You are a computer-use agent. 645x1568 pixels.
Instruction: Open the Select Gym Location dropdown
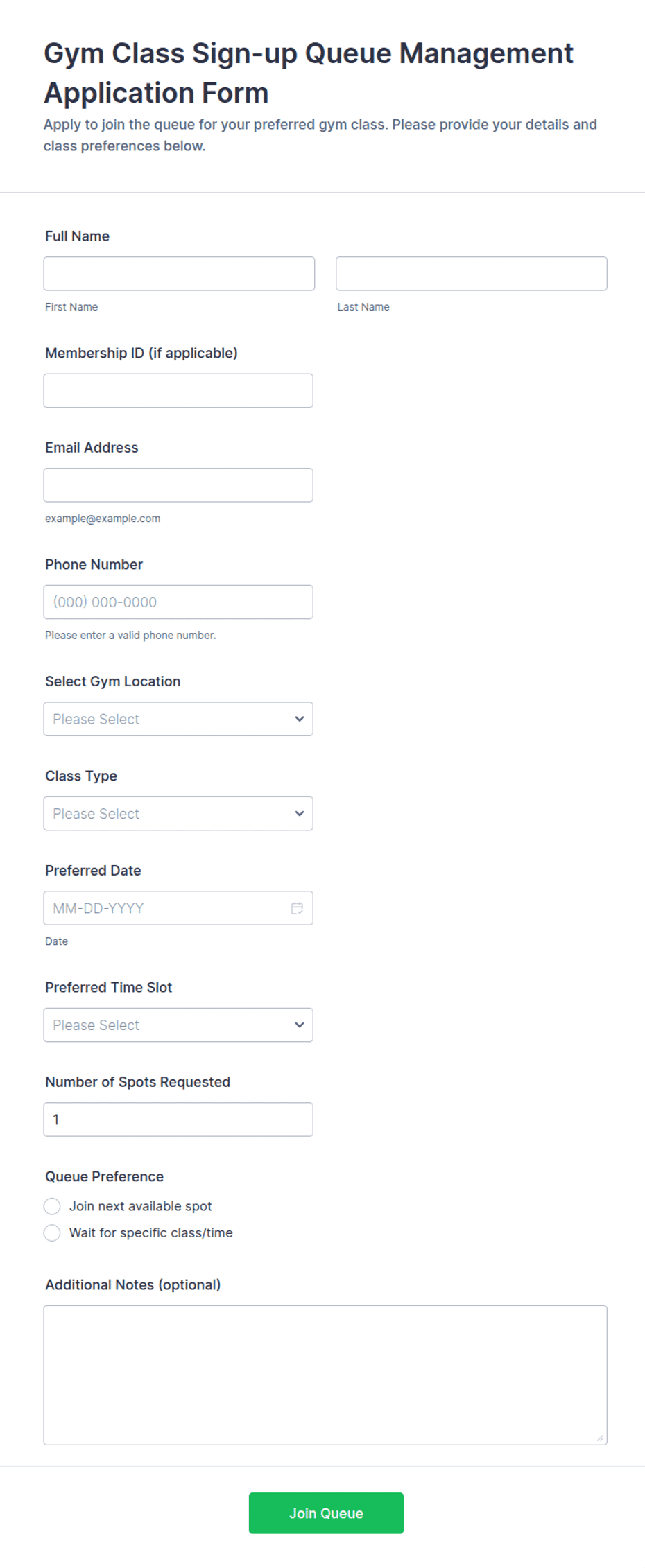coord(178,719)
